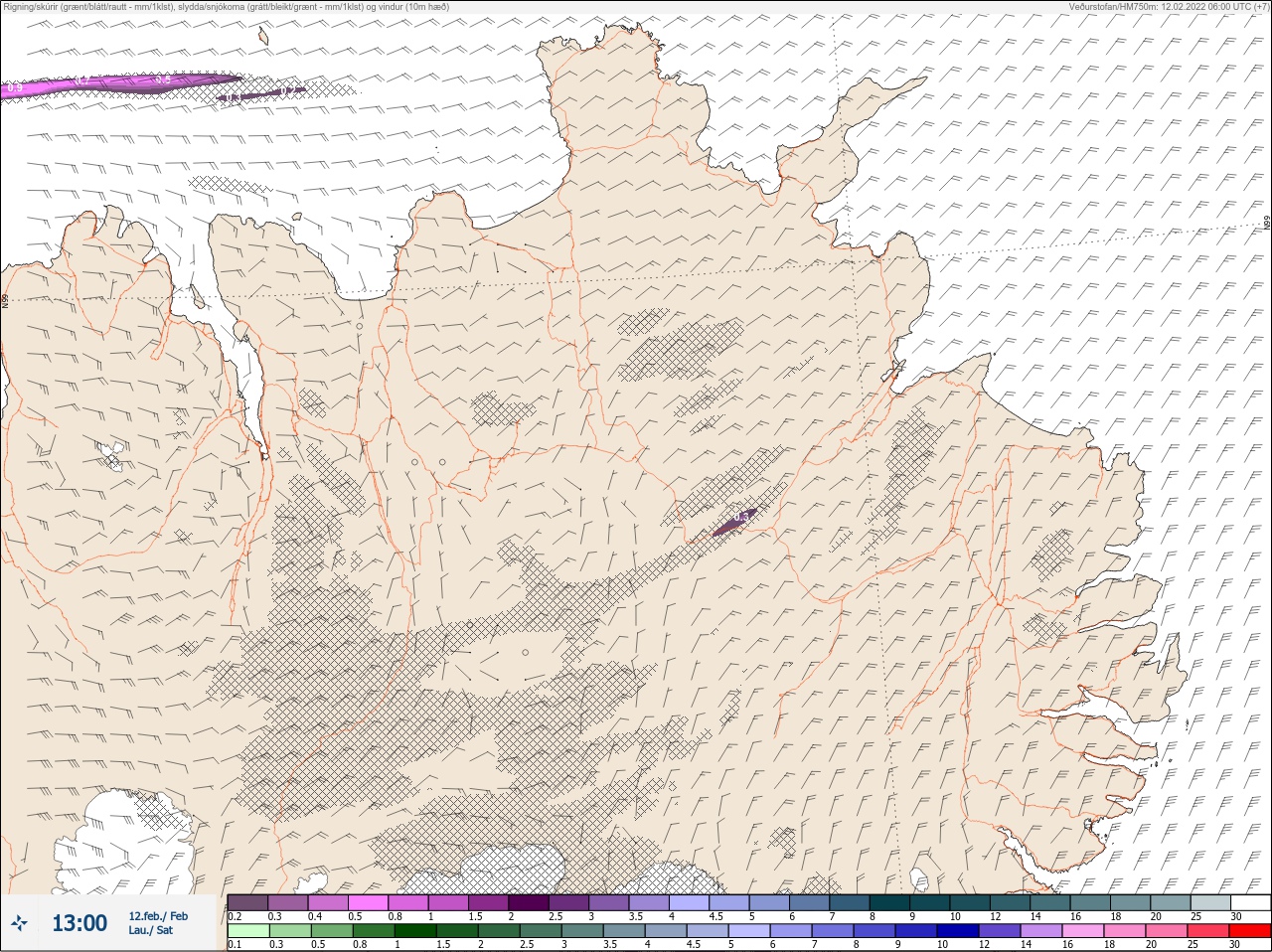Viewport: 1272px width, 952px height.
Task: Click the 'N99' label on the right edge
Action: [x=1267, y=225]
